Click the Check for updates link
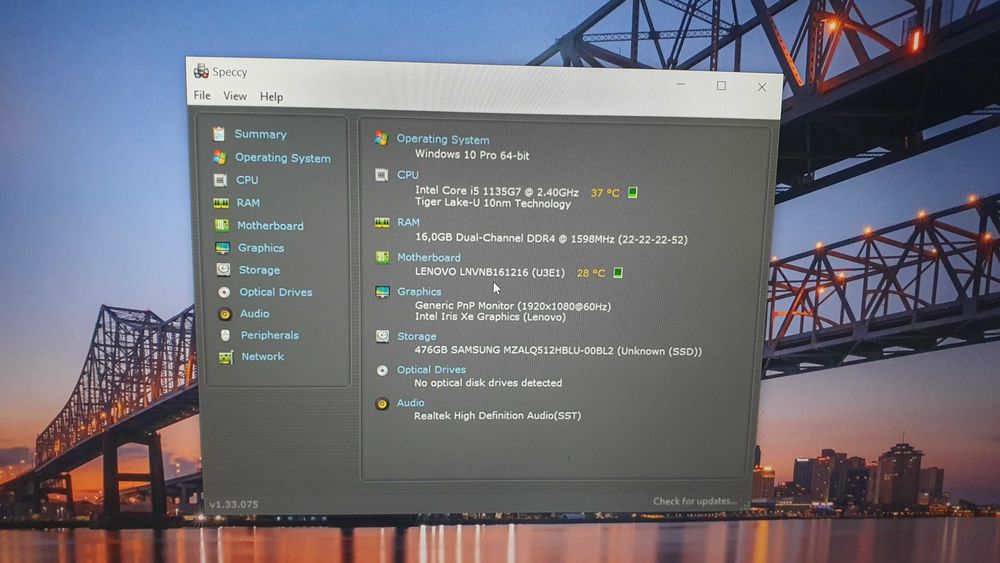This screenshot has height=563, width=1000. point(695,501)
